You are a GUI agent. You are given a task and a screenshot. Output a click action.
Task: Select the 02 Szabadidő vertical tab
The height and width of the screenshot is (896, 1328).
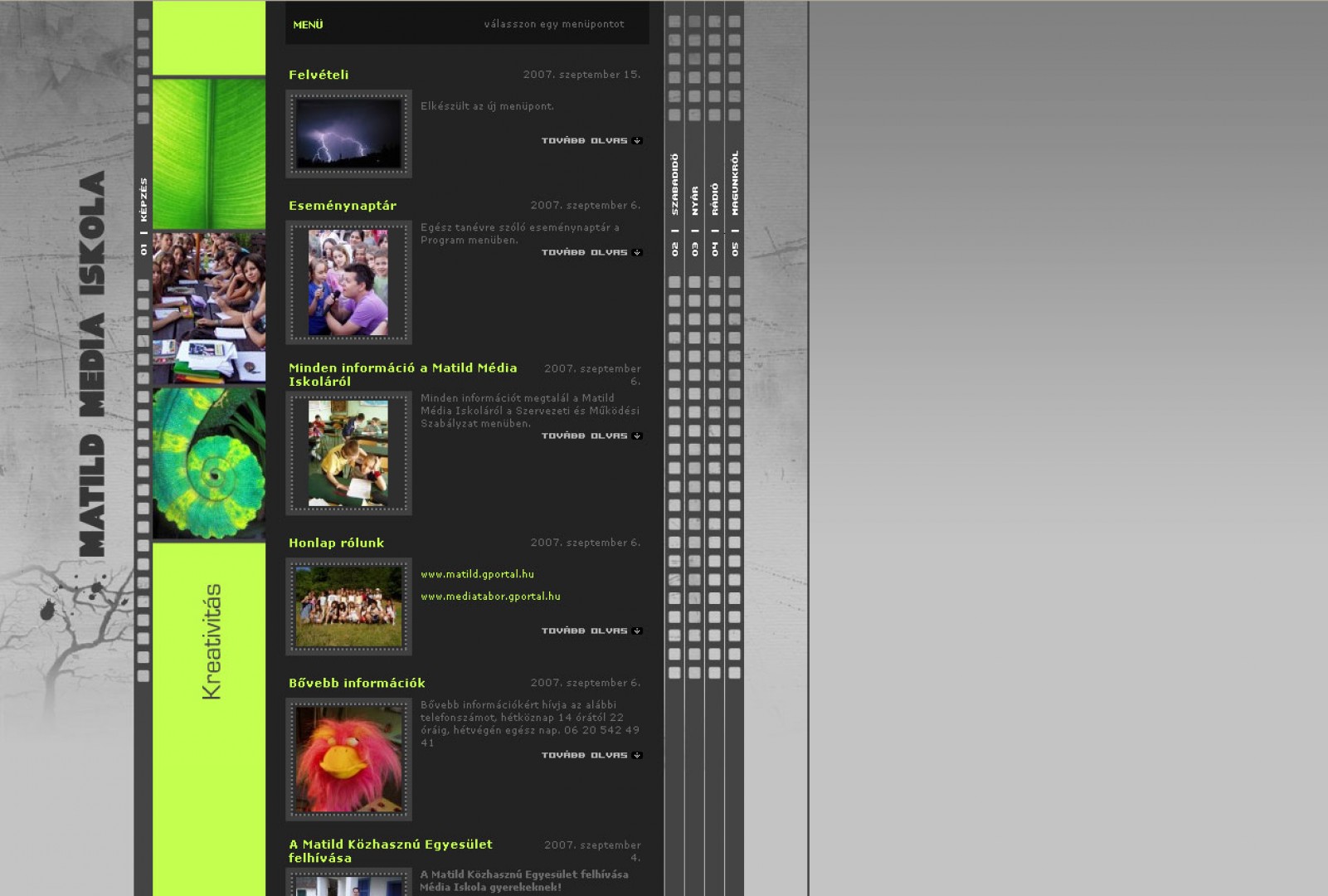coord(674,203)
